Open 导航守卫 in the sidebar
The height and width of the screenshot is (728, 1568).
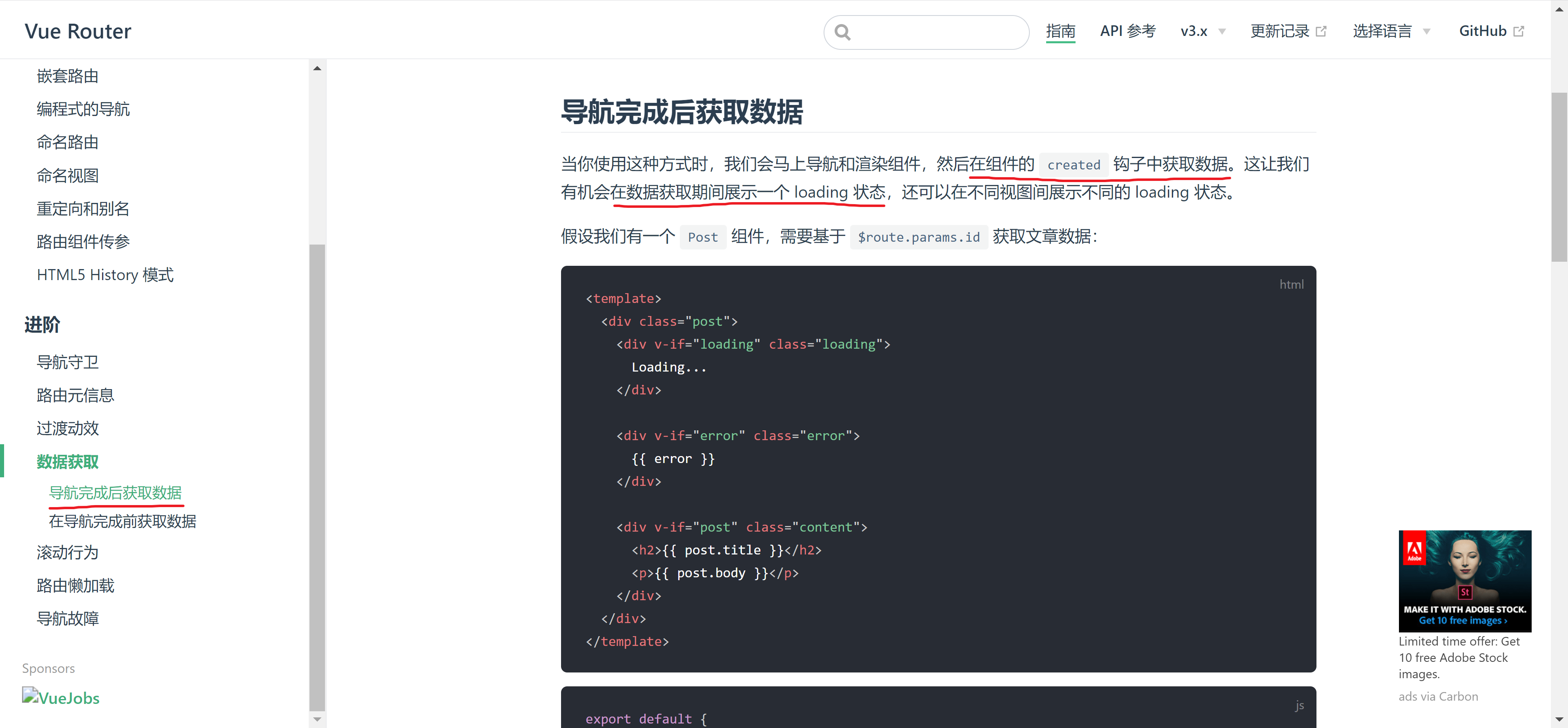coord(67,362)
